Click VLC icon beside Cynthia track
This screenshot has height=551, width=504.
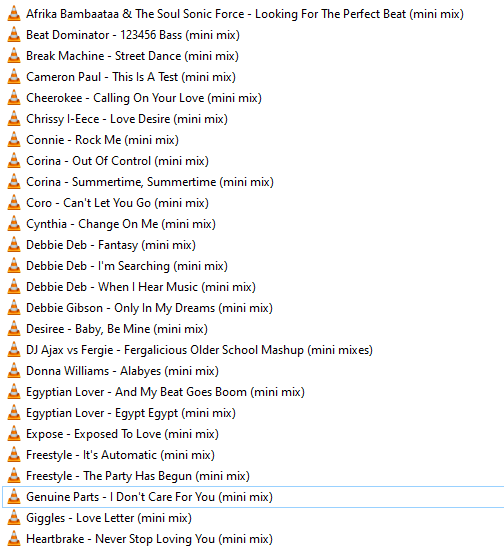pos(14,224)
